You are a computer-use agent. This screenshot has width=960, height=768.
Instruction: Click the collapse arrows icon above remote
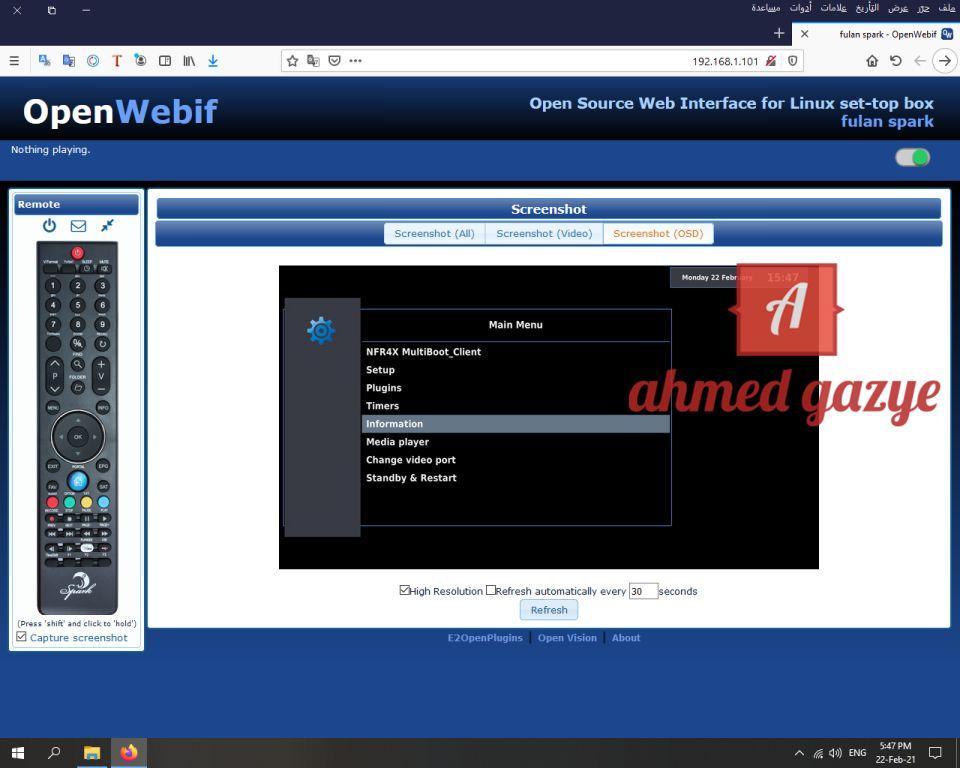point(107,225)
